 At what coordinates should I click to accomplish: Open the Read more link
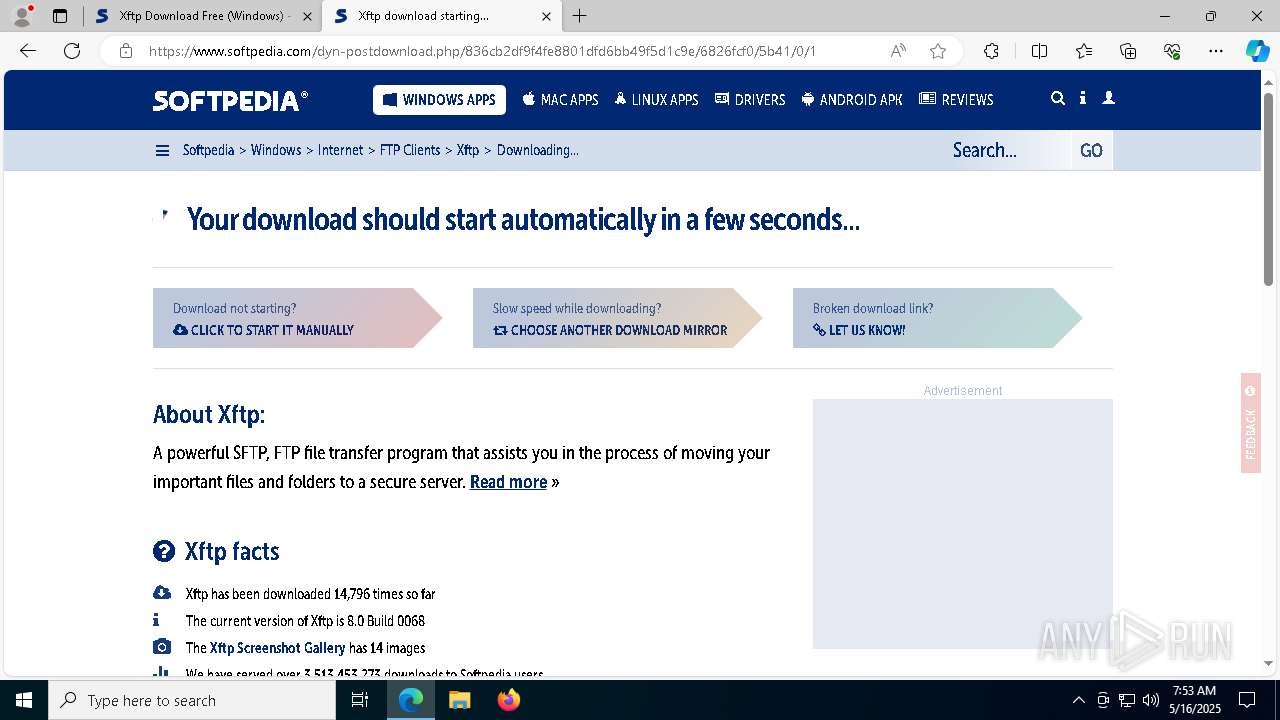(508, 482)
